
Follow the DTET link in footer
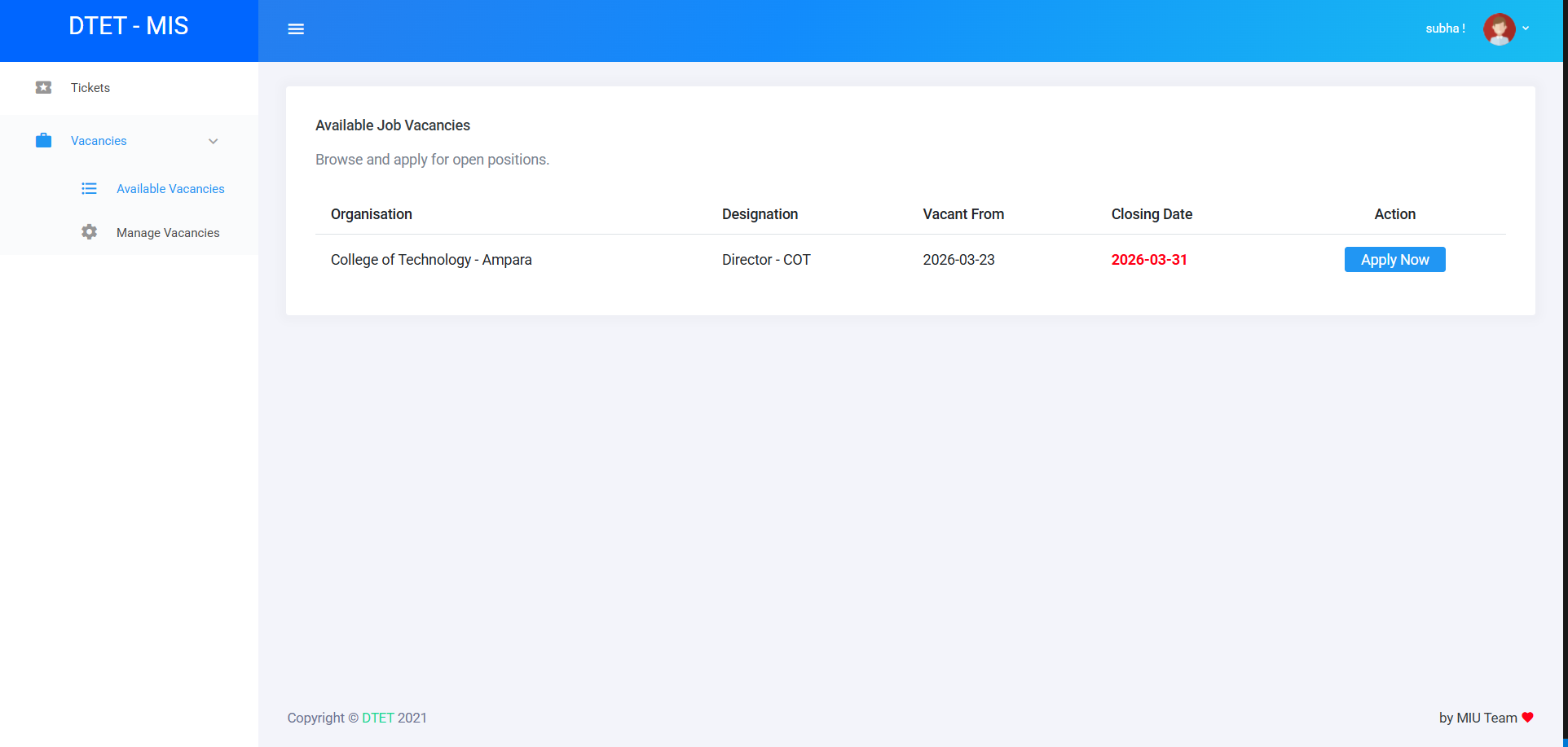pyautogui.click(x=377, y=718)
